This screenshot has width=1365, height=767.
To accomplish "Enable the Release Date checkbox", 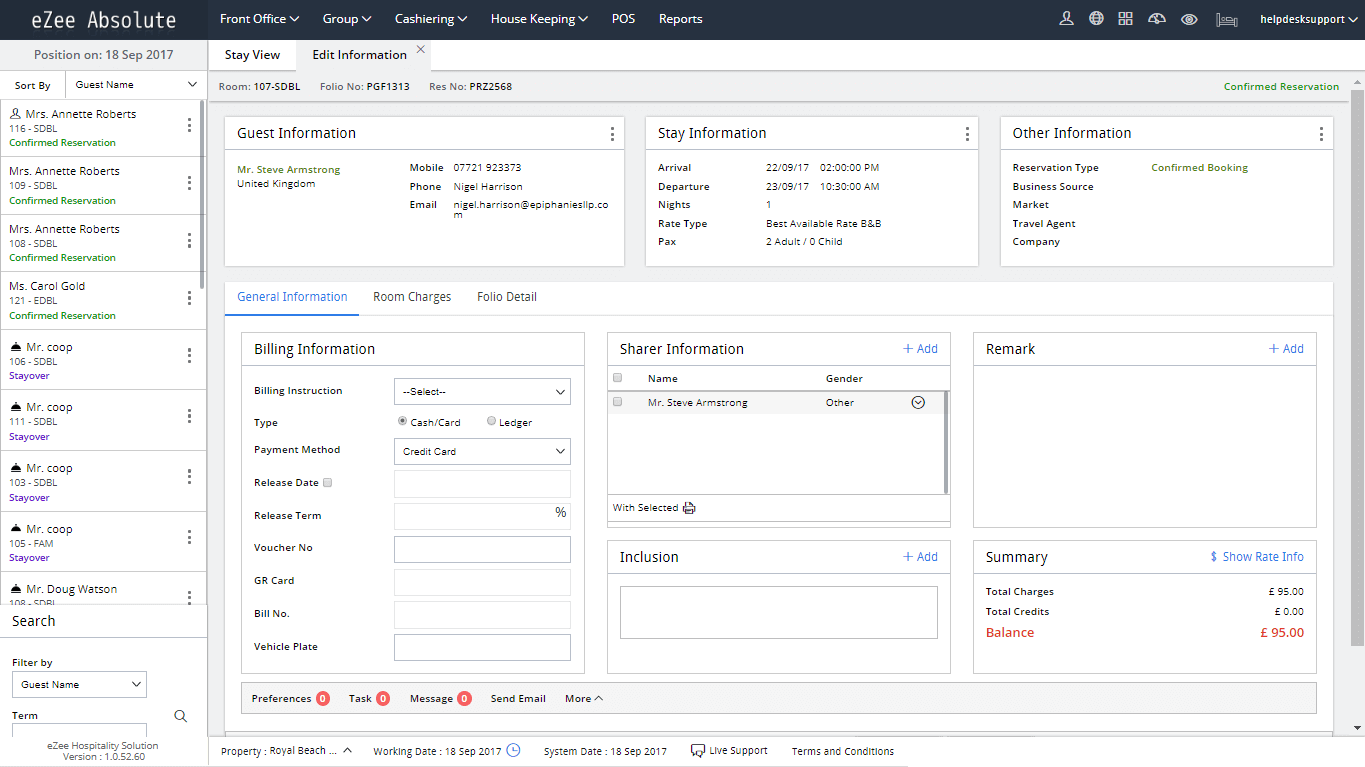I will [328, 483].
